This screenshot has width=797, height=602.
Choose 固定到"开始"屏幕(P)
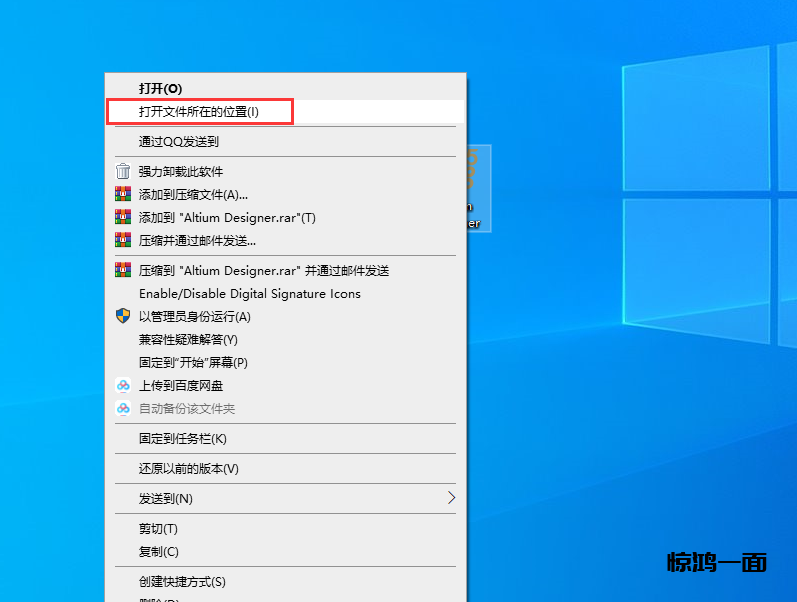pos(193,362)
